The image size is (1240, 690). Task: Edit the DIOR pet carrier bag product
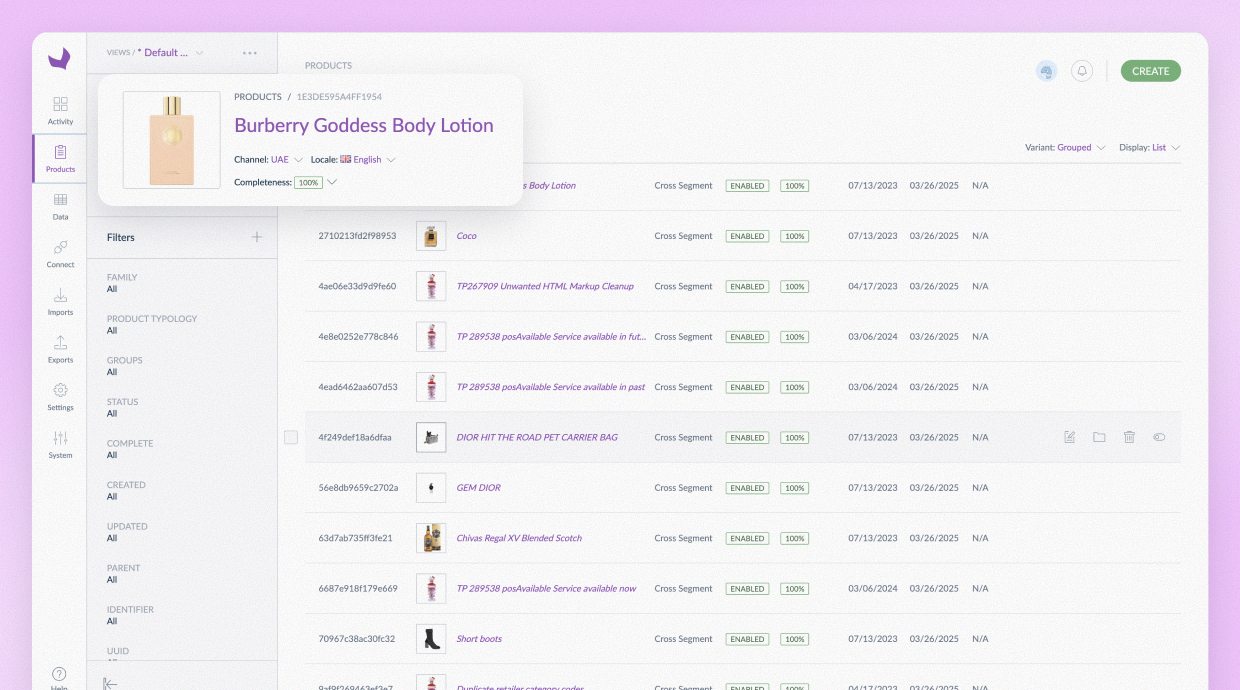pos(1070,437)
